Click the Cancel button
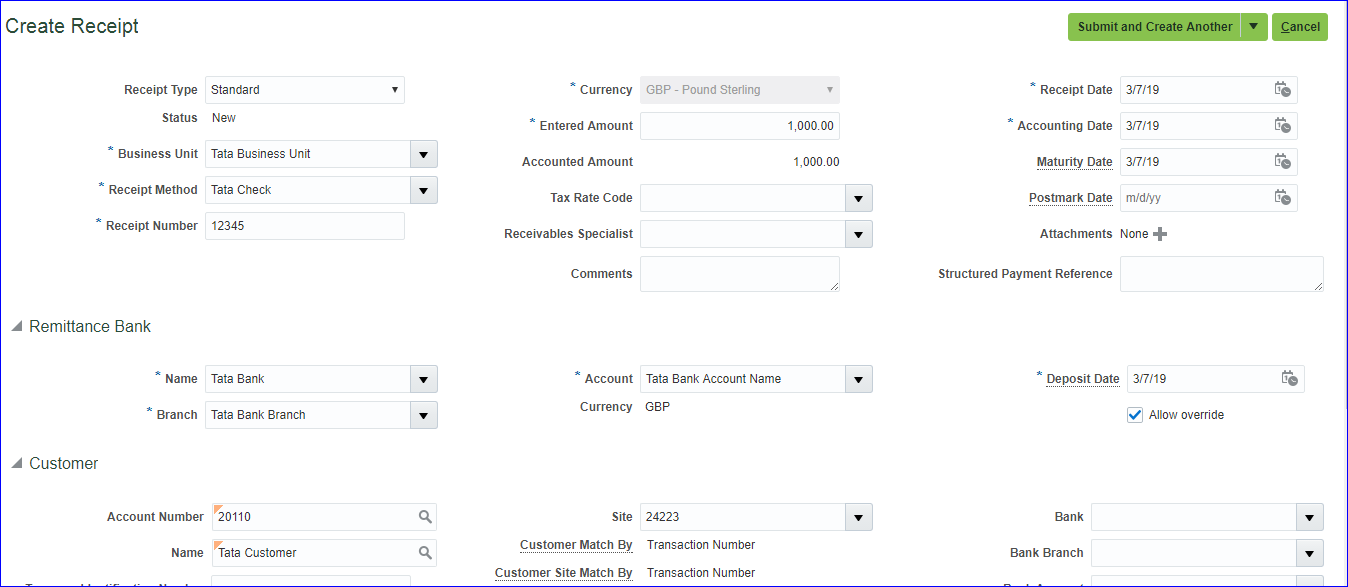1348x587 pixels. 1300,27
